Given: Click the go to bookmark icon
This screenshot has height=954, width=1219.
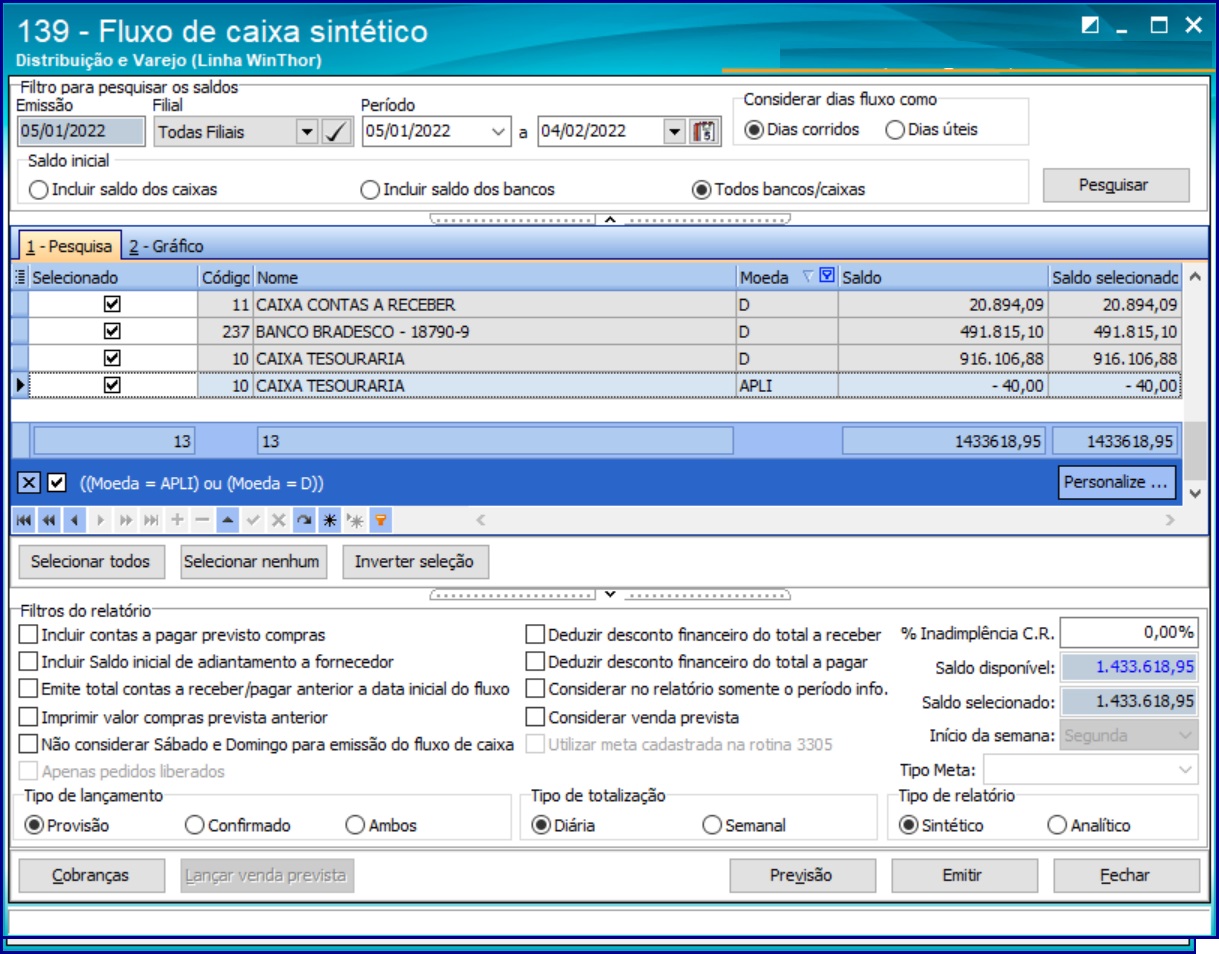Looking at the screenshot, I should click(354, 520).
